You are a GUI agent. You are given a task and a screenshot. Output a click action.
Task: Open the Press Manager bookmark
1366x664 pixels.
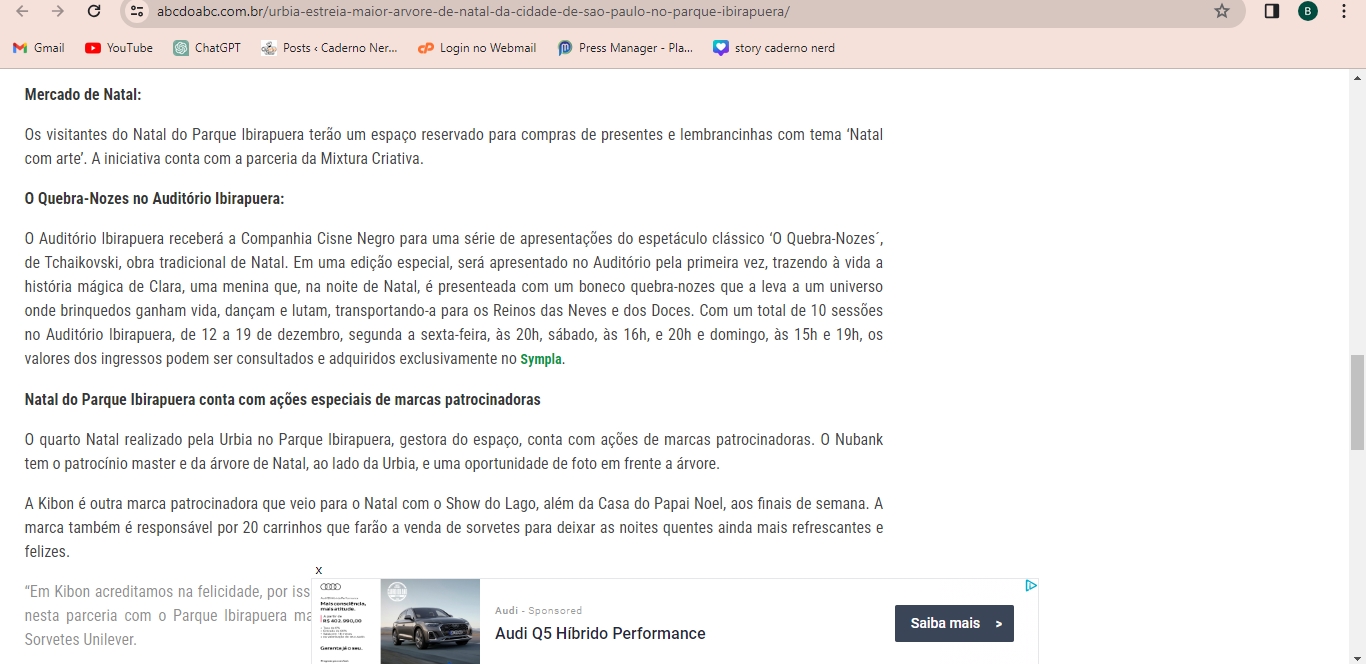pyautogui.click(x=625, y=48)
